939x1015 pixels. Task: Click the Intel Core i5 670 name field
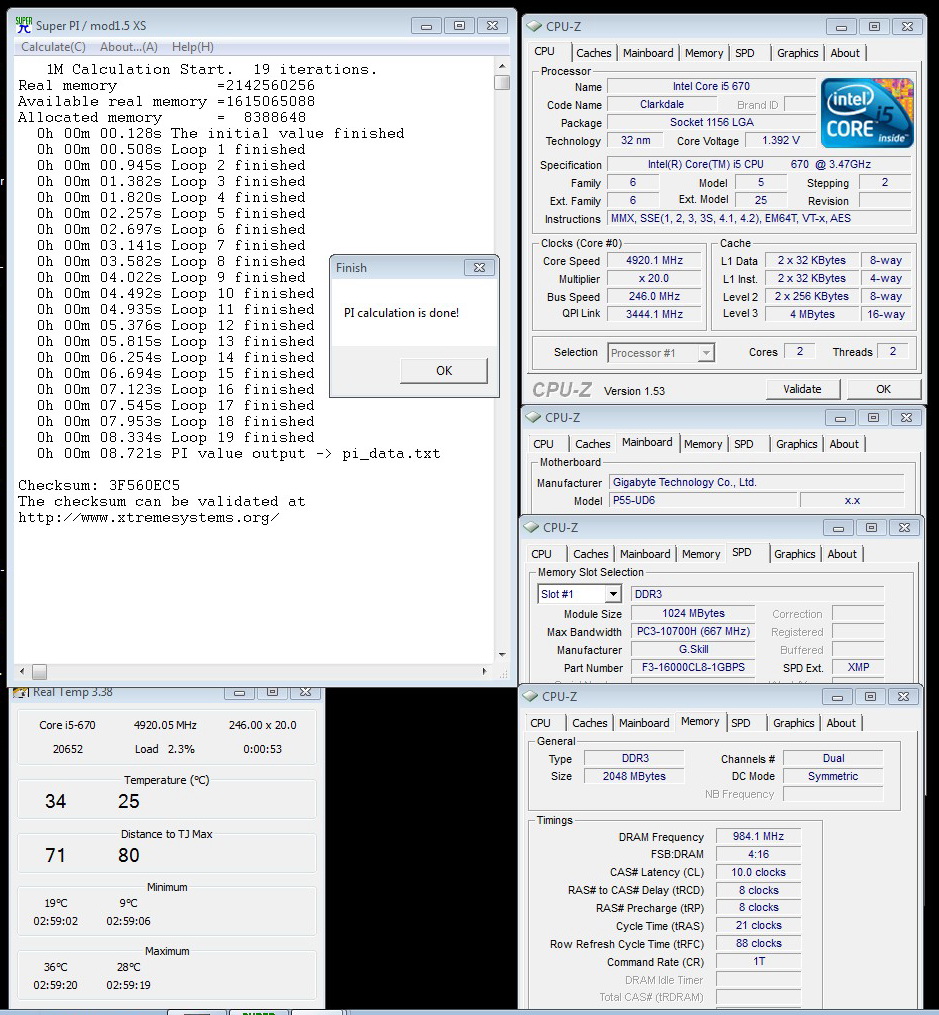[711, 86]
